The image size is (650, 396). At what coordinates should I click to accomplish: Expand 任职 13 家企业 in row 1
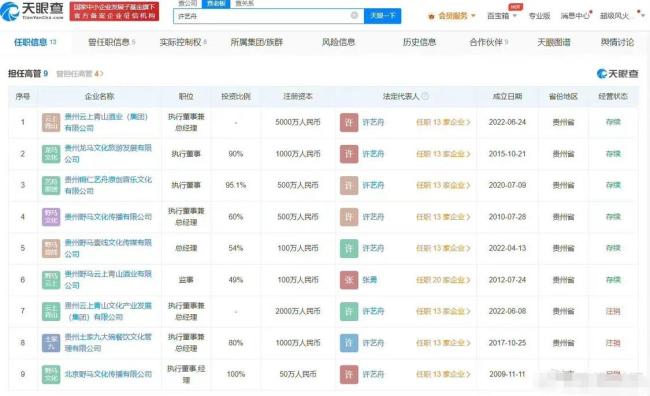point(443,122)
